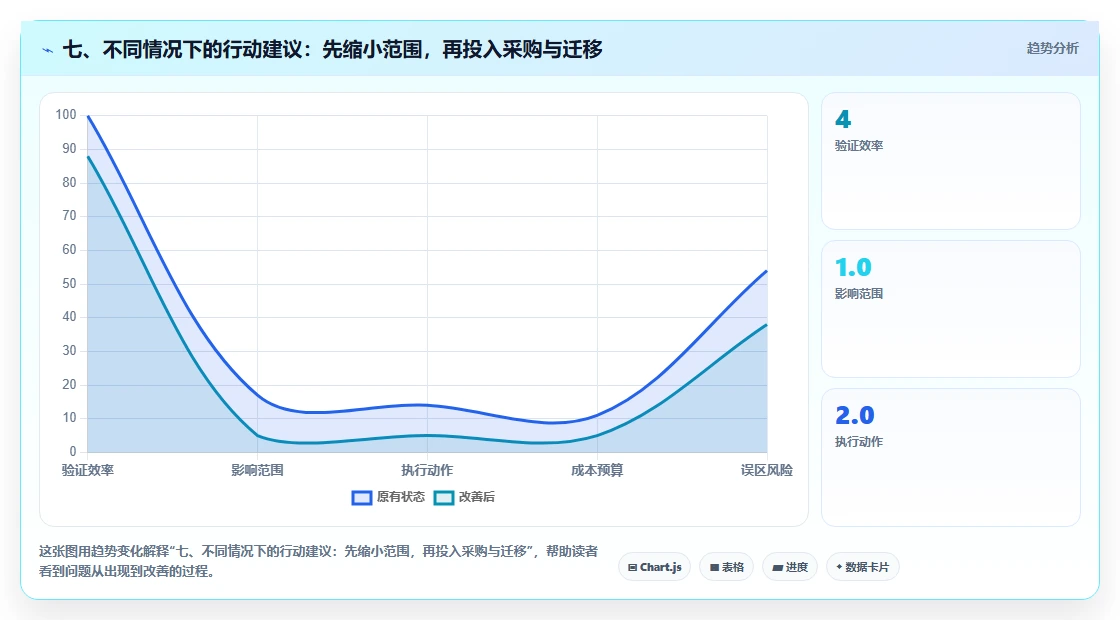Open the 验证效率 data card
This screenshot has height=620, width=1120.
coord(951,161)
